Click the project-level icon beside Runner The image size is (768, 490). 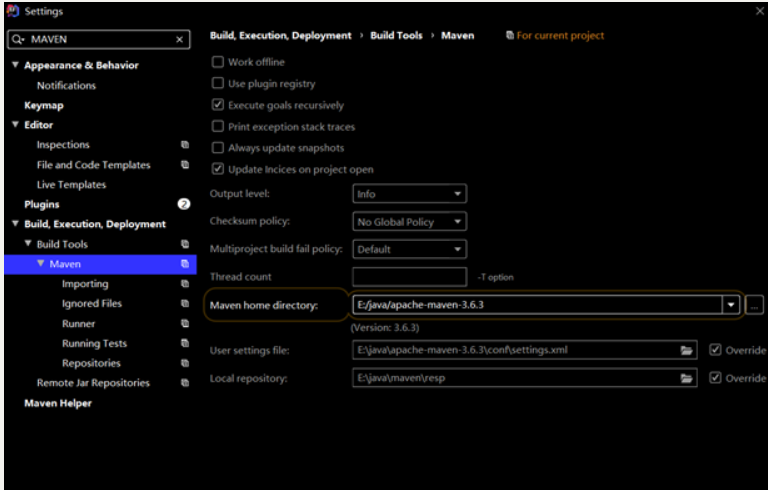[185, 323]
